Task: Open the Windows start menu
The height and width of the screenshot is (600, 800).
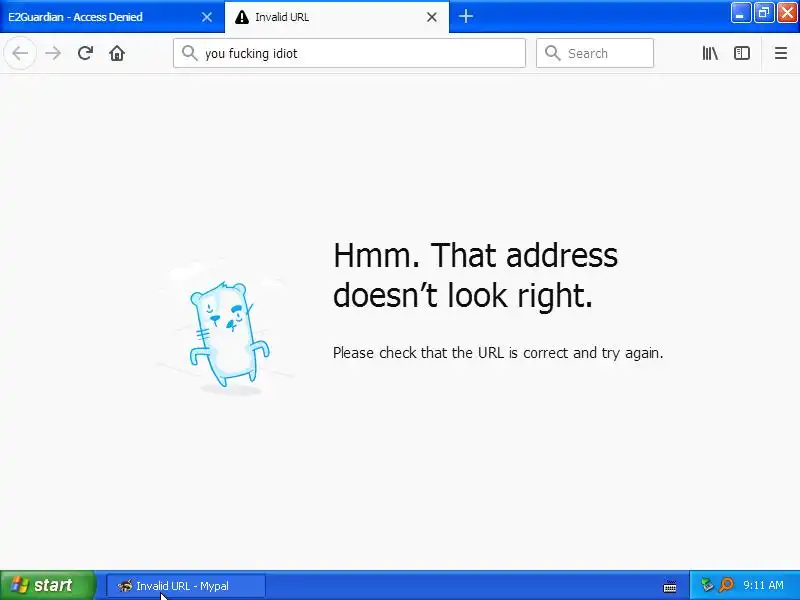Action: (x=47, y=585)
